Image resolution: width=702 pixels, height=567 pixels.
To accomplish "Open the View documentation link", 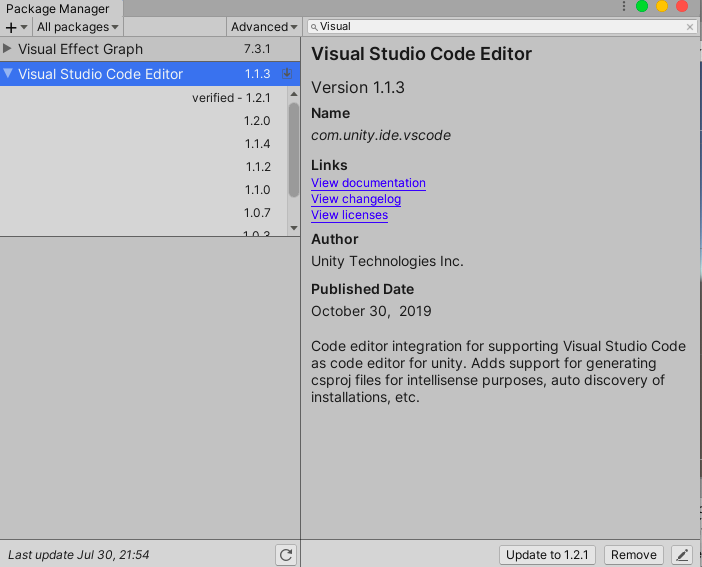I will coord(368,183).
